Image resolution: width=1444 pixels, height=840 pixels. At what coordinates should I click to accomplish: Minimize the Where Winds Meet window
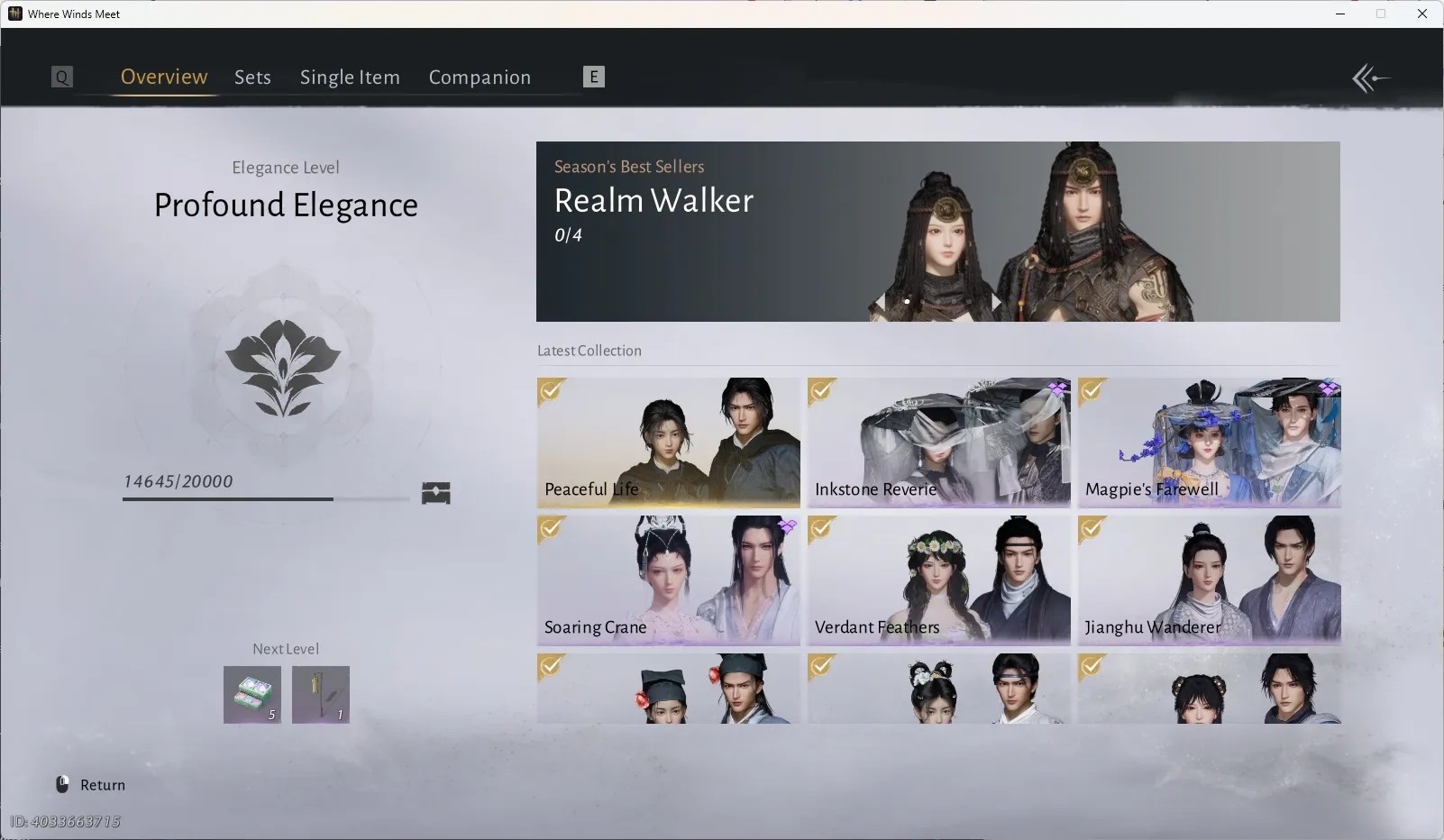pyautogui.click(x=1340, y=14)
